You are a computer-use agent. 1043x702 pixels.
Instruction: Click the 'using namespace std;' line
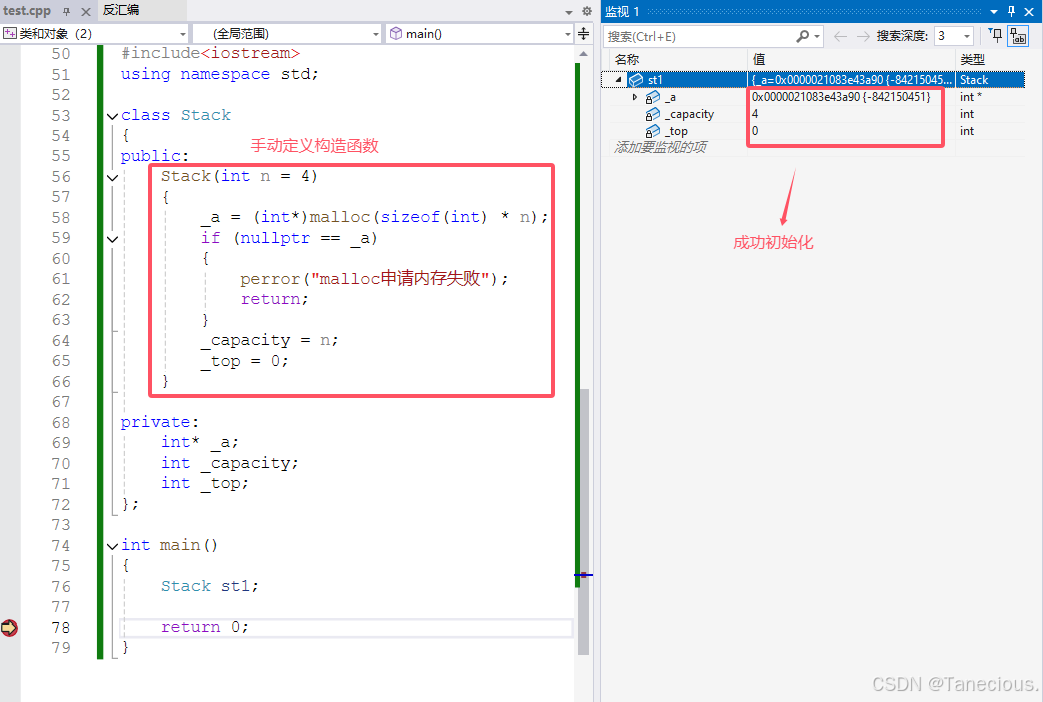point(220,74)
